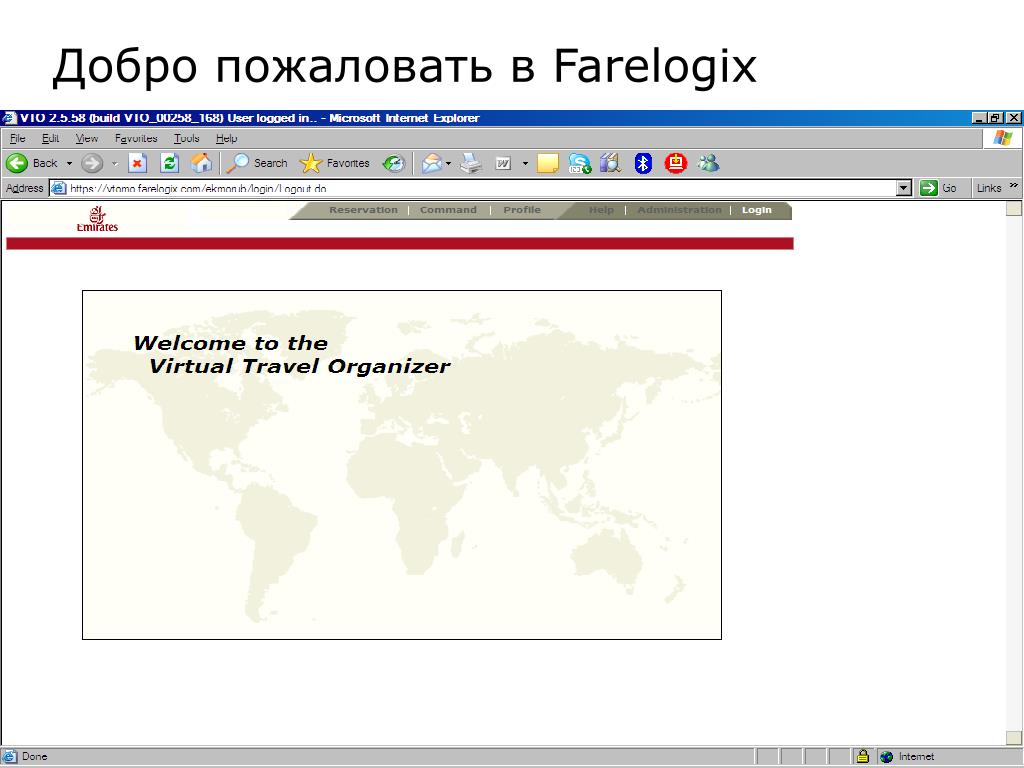
Task: Click the yellow sticky note icon
Action: pos(548,163)
